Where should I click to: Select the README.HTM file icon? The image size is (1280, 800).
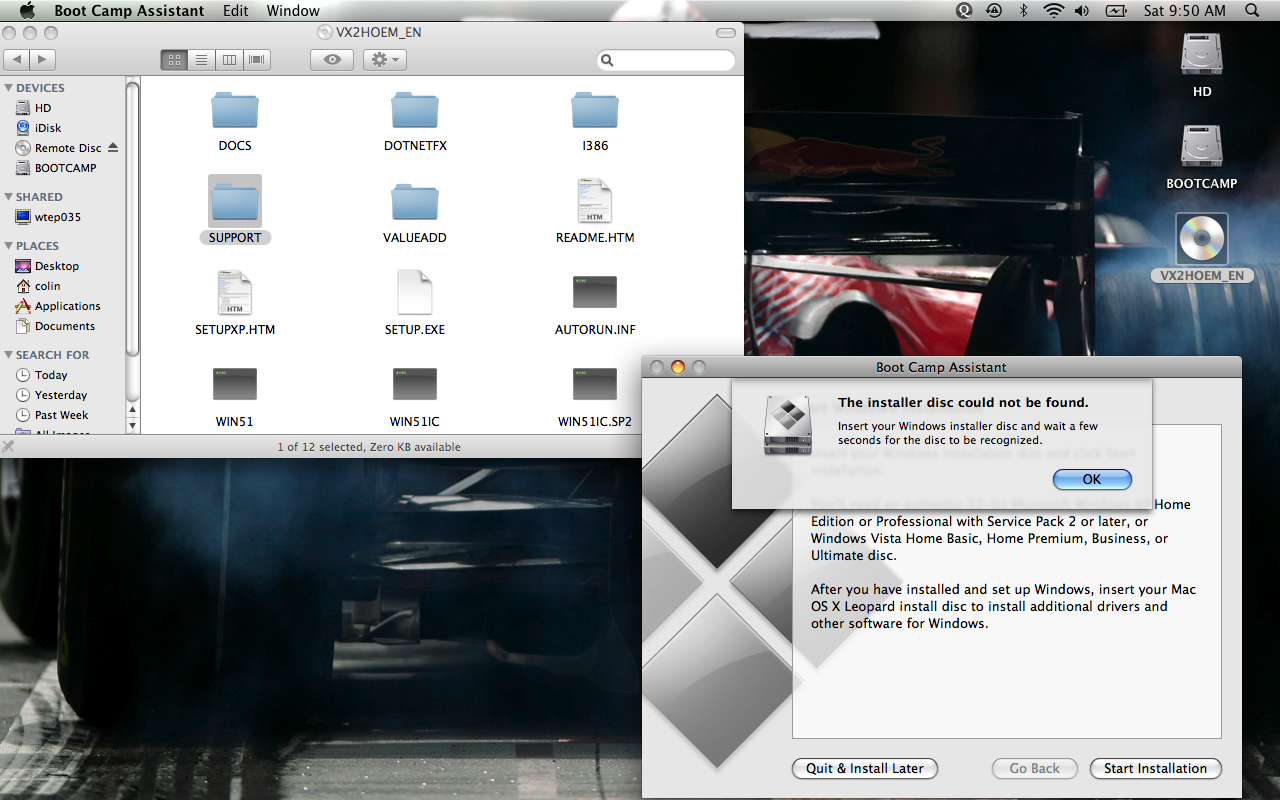click(595, 201)
